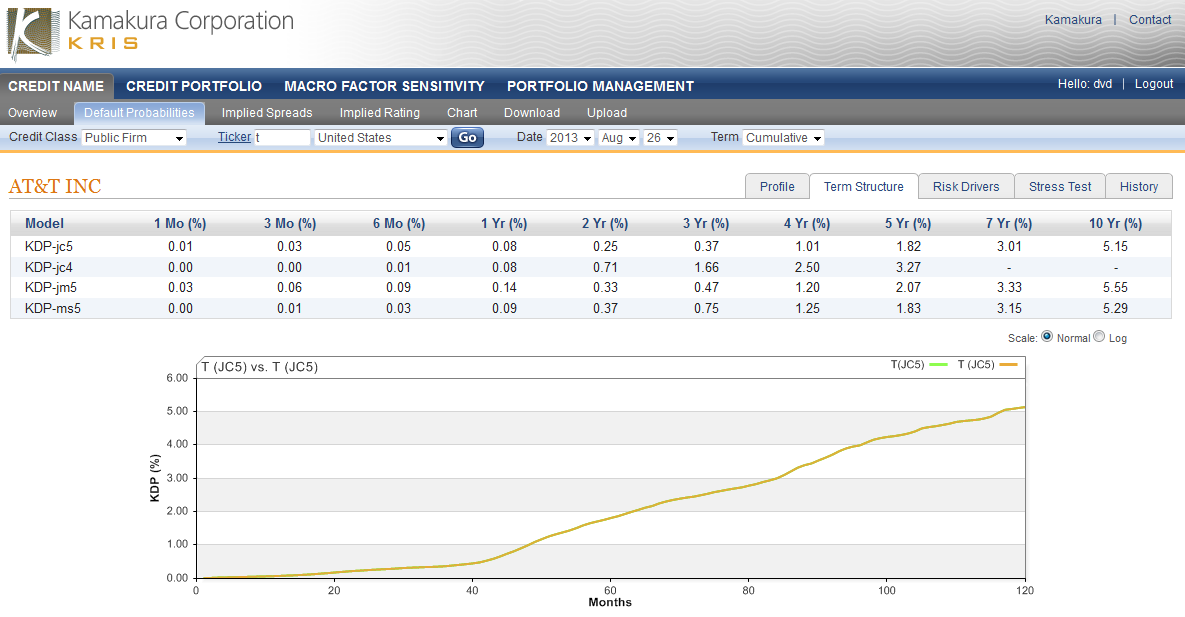Screen dimensions: 1185x617
Task: Click the orange T (JC5) legend swatch
Action: (x=1008, y=364)
